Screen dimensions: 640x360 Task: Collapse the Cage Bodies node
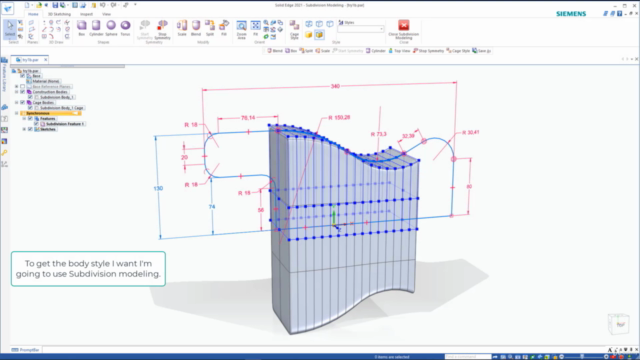tap(16, 102)
